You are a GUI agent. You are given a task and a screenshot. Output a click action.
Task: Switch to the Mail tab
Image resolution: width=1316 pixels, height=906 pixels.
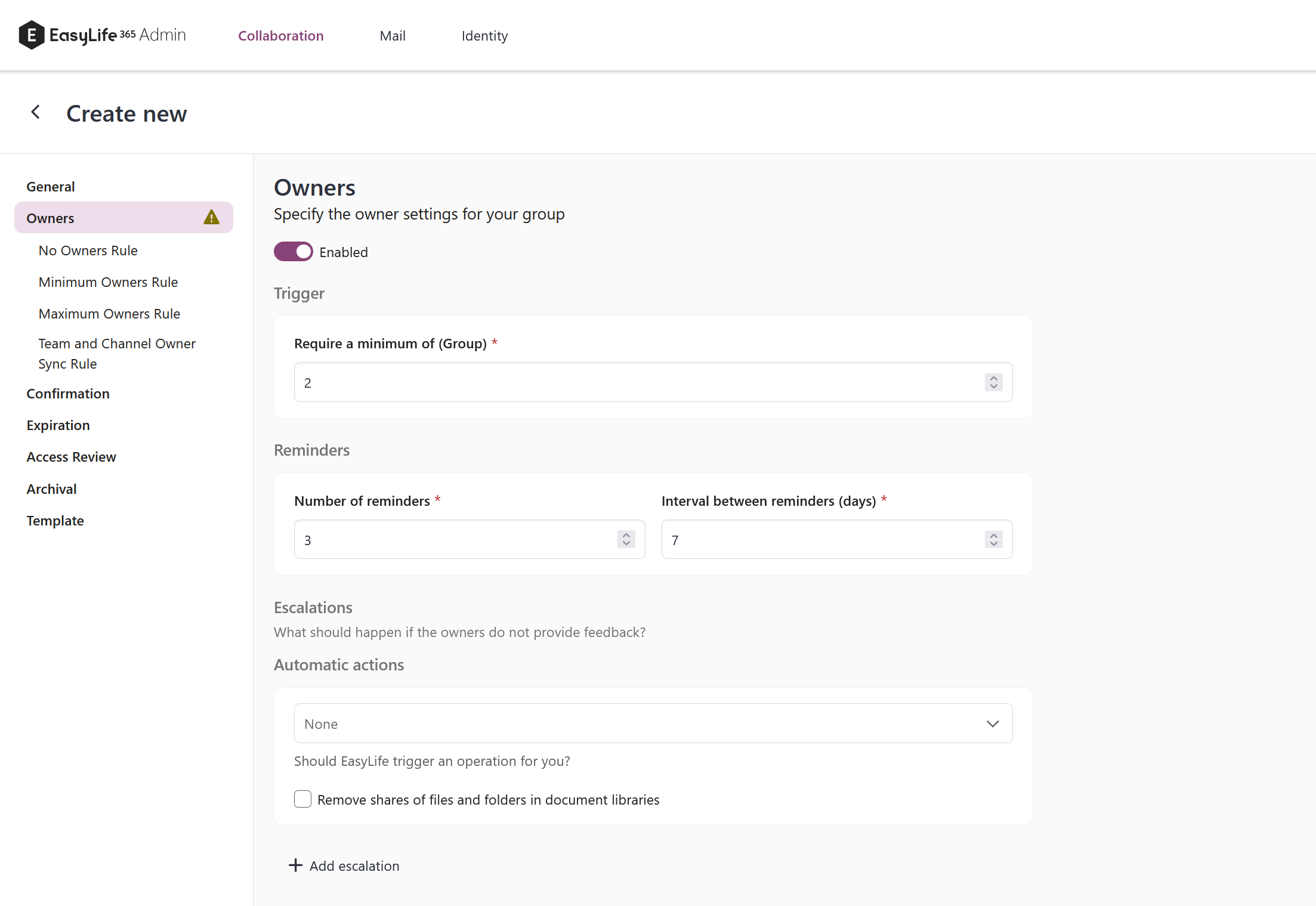pos(392,36)
